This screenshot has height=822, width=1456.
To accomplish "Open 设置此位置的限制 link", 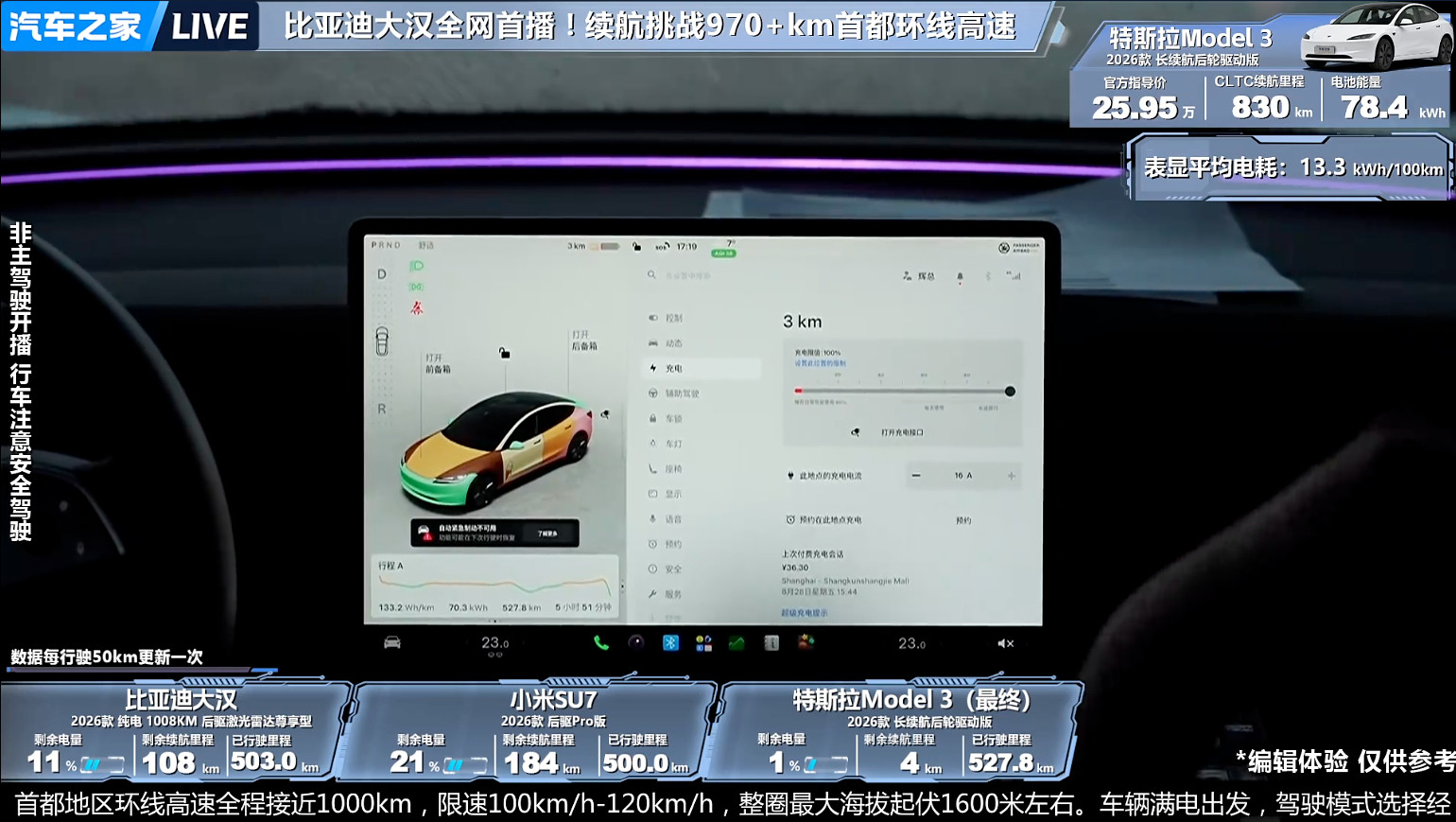I will tap(820, 363).
